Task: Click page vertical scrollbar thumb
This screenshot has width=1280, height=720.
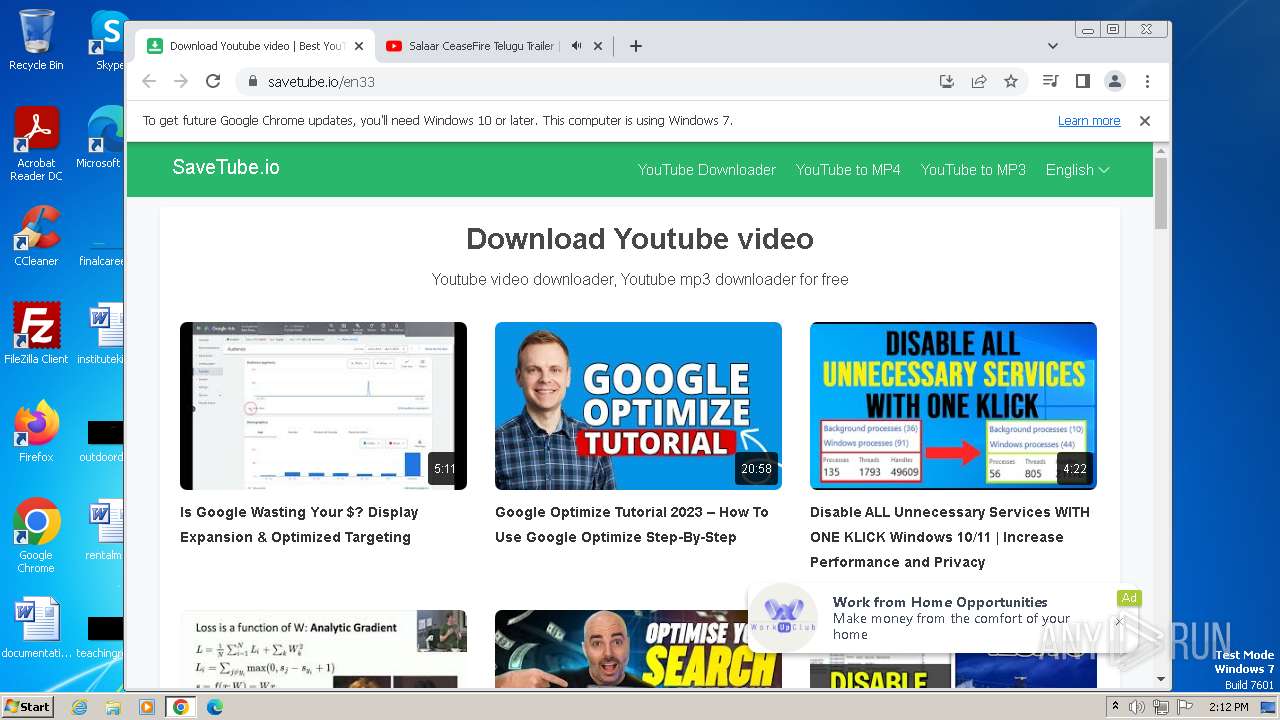Action: pos(1161,192)
